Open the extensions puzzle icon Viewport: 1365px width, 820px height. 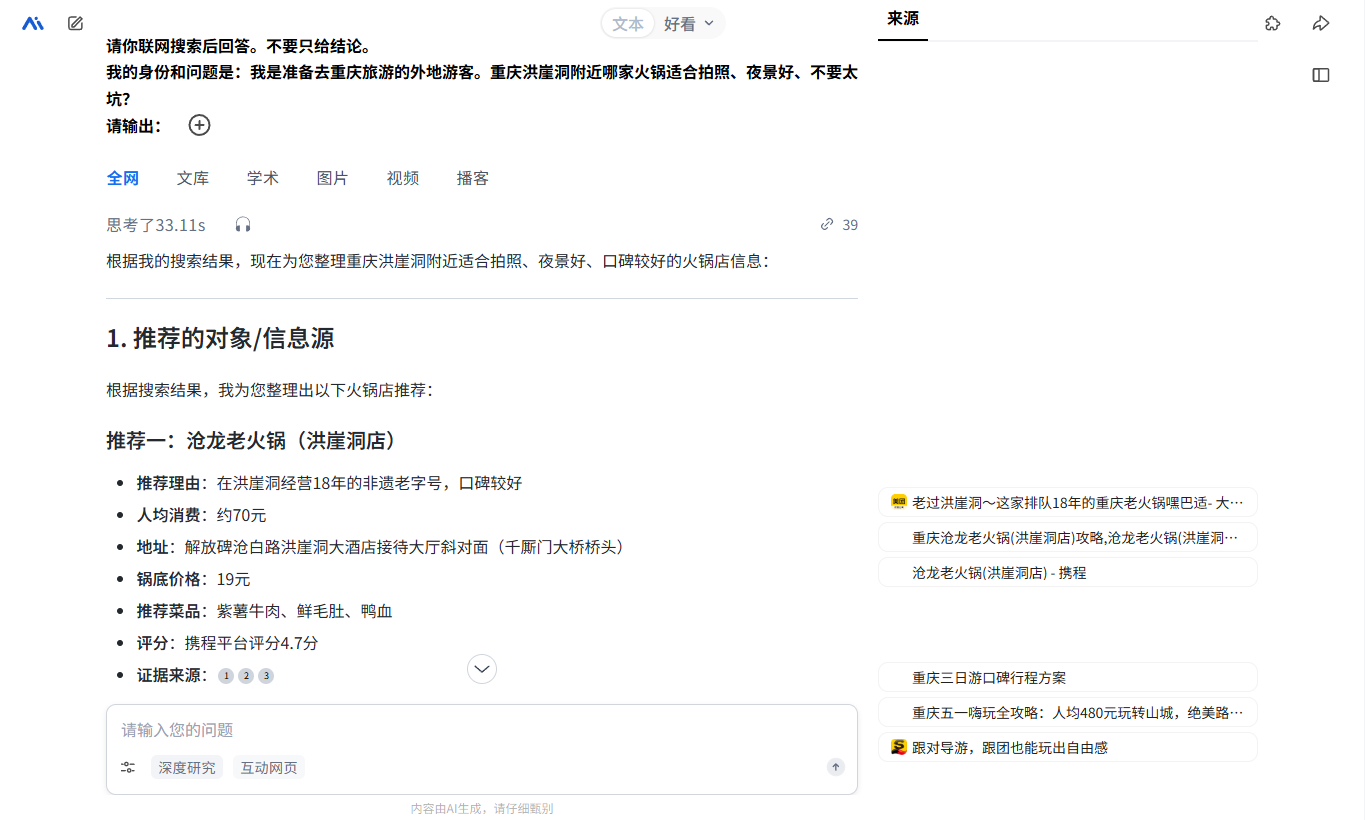(1272, 23)
